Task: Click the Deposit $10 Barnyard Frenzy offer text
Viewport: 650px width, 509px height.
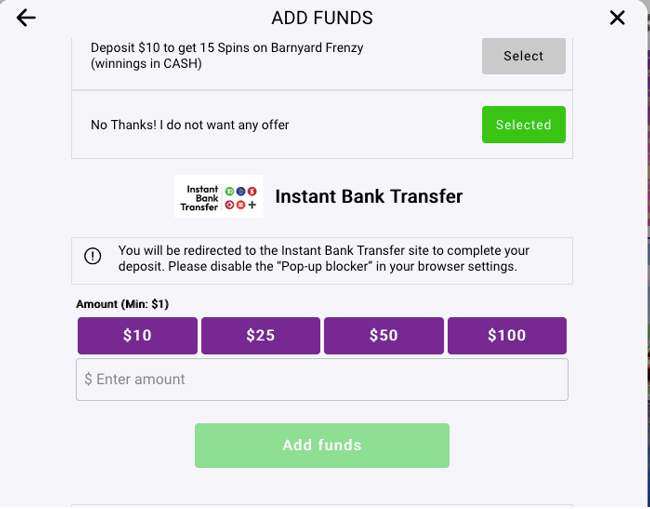Action: [x=227, y=56]
